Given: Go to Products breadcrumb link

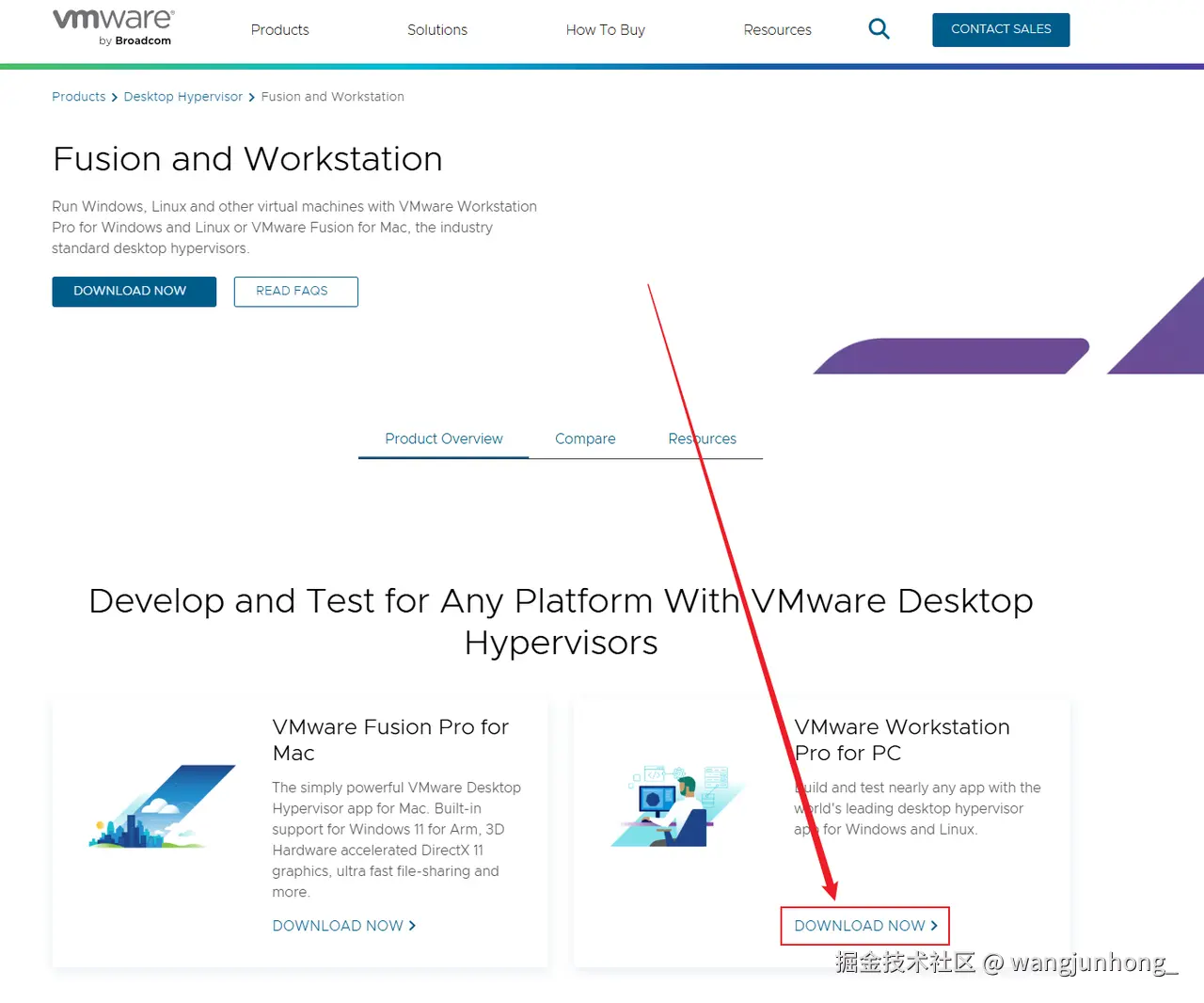Looking at the screenshot, I should point(79,97).
